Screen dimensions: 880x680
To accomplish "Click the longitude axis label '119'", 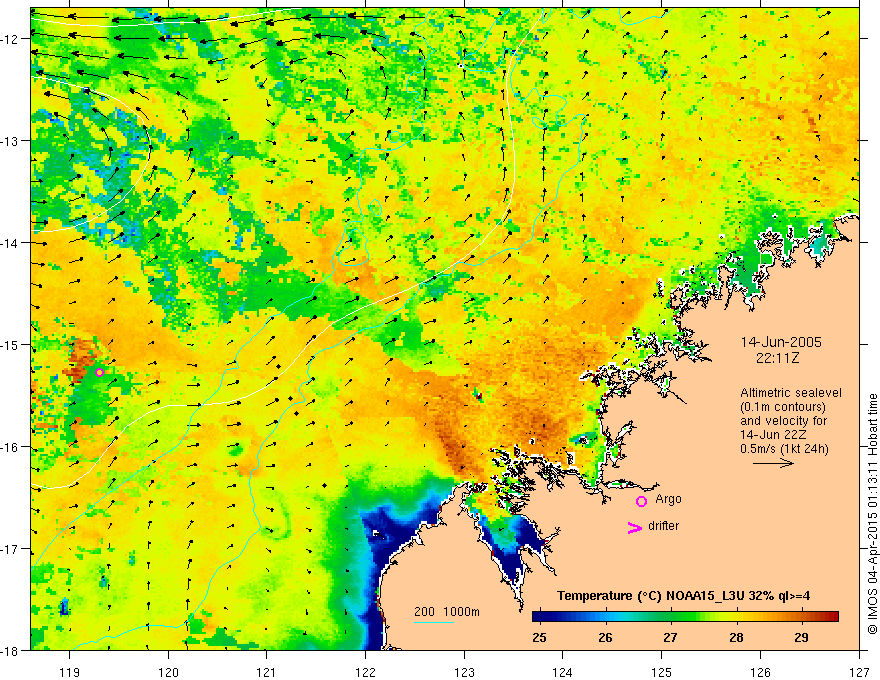I will coord(70,672).
